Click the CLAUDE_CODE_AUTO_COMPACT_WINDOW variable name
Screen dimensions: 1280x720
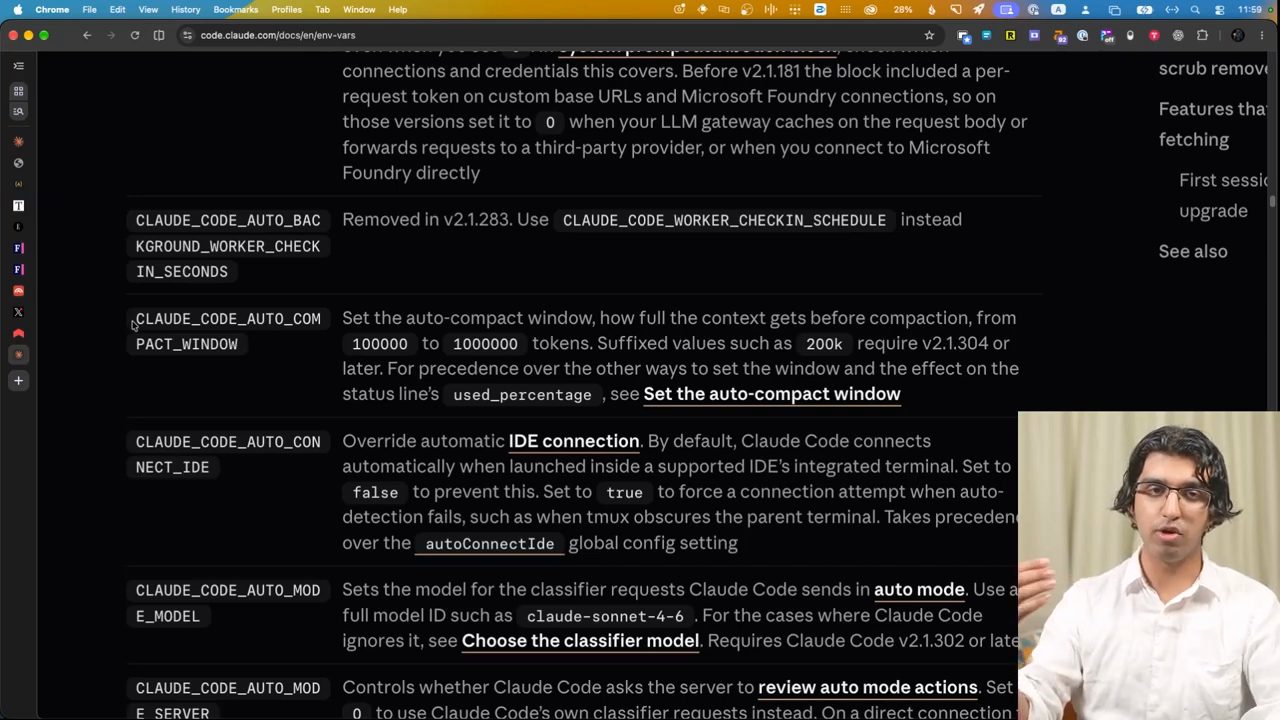click(x=228, y=331)
